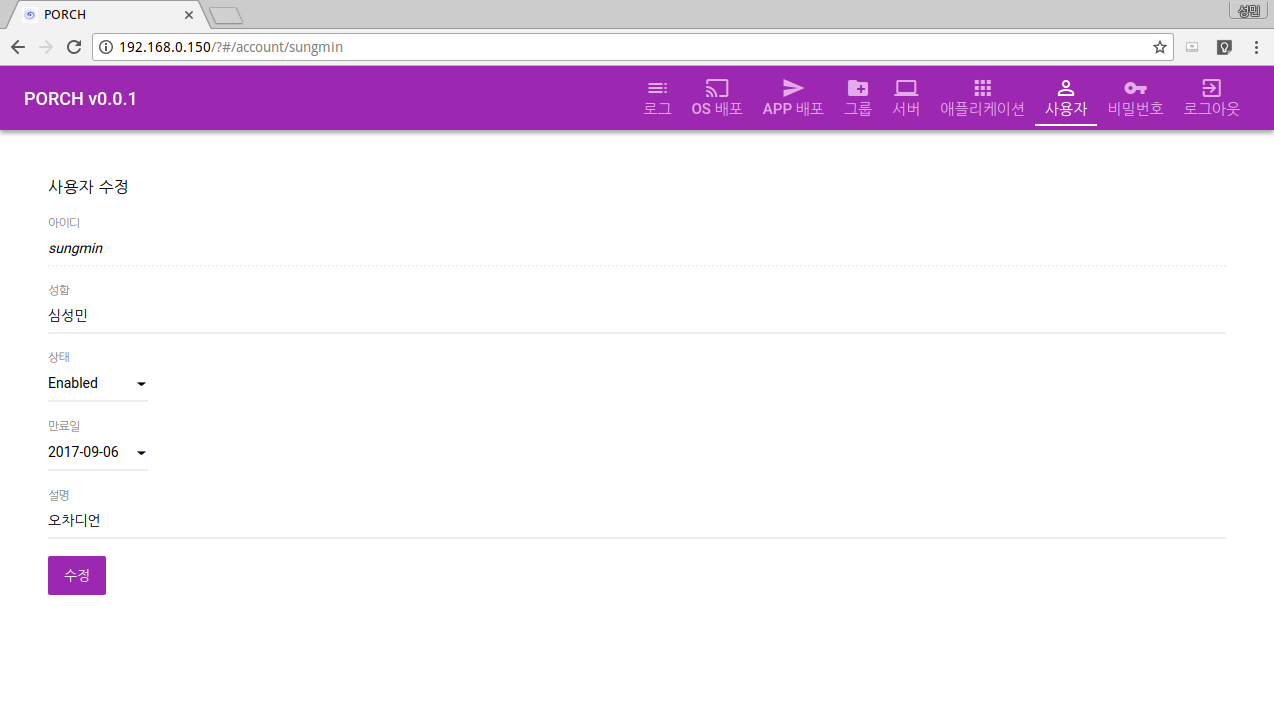
Task: Click the 상태 label
Action: click(x=59, y=357)
